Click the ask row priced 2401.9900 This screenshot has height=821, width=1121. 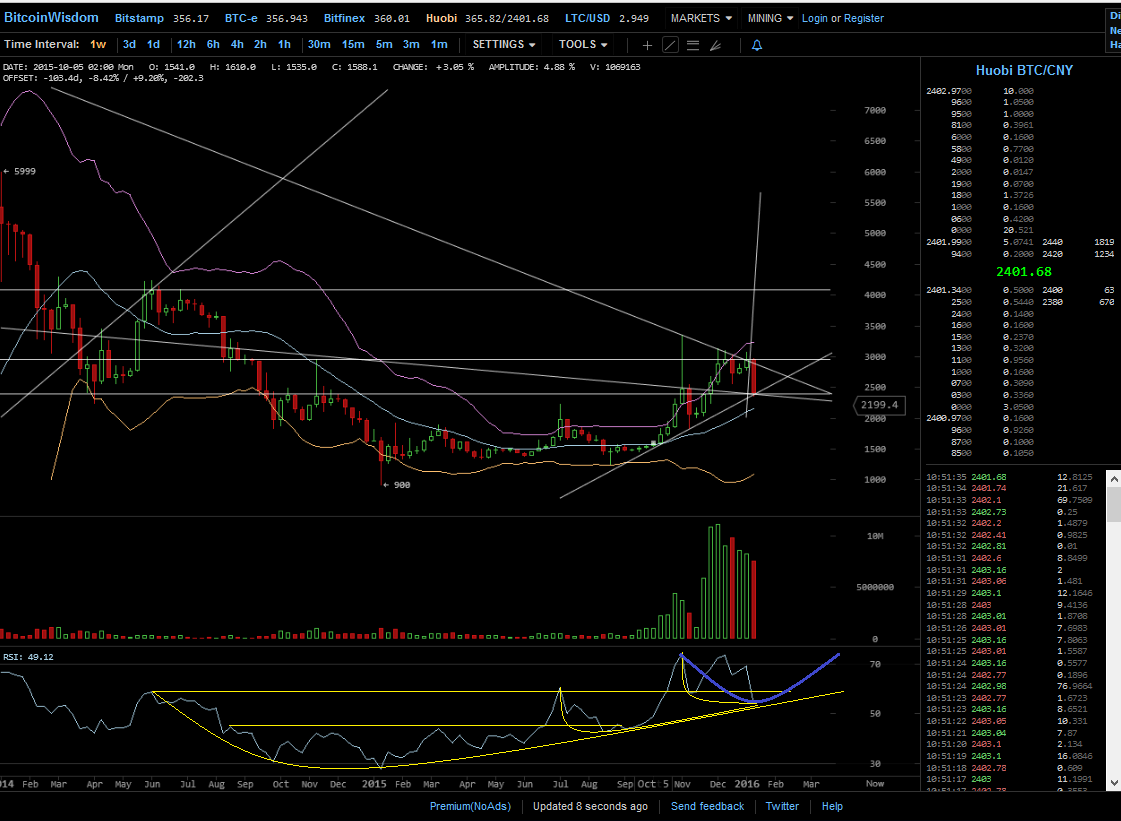tap(1020, 242)
